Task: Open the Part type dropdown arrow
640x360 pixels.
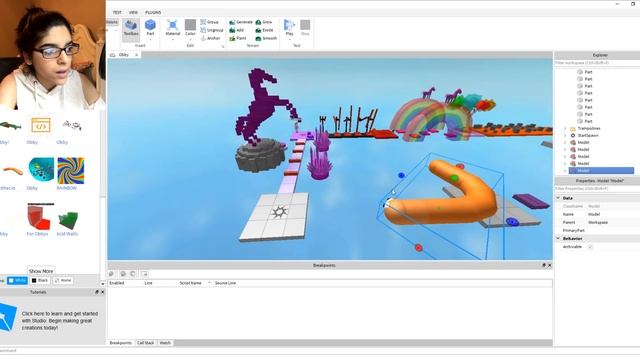Action: (x=150, y=40)
